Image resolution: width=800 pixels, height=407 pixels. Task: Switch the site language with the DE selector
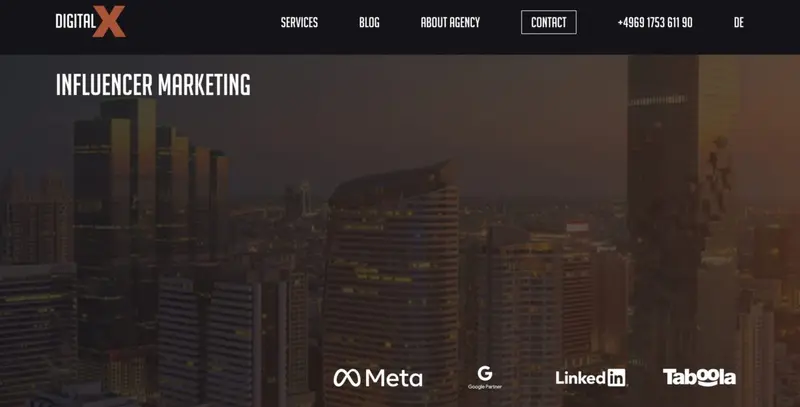point(738,22)
